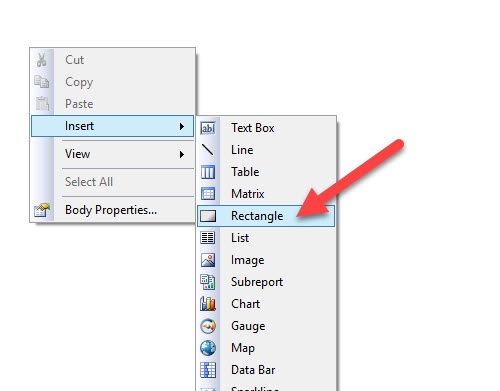Viewport: 500px width, 391px height.
Task: Select the diagonal Line icon
Action: [208, 150]
